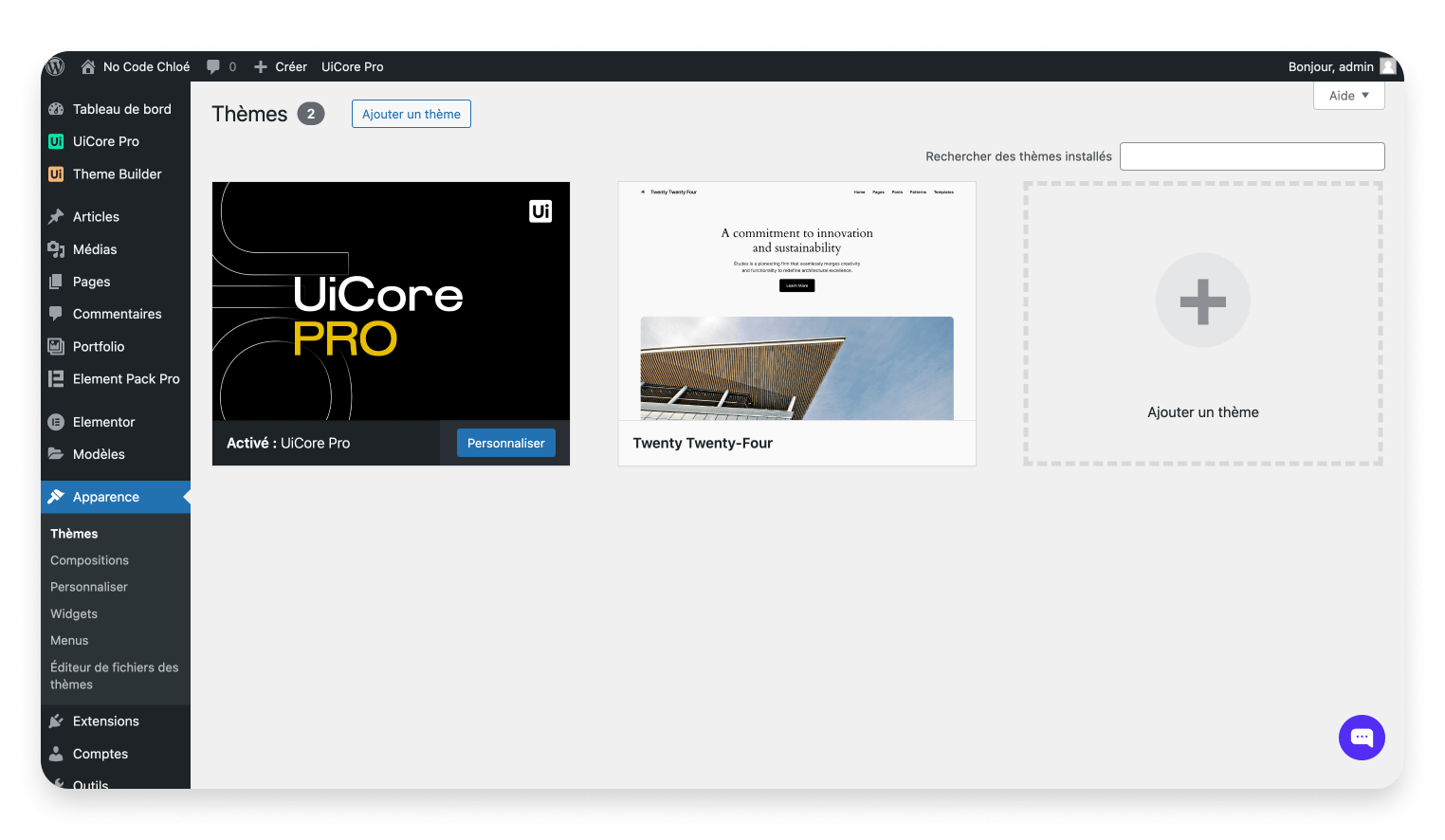Viewport: 1445px width, 840px height.
Task: Open UiCore Pro in the admin bar
Action: 353,66
